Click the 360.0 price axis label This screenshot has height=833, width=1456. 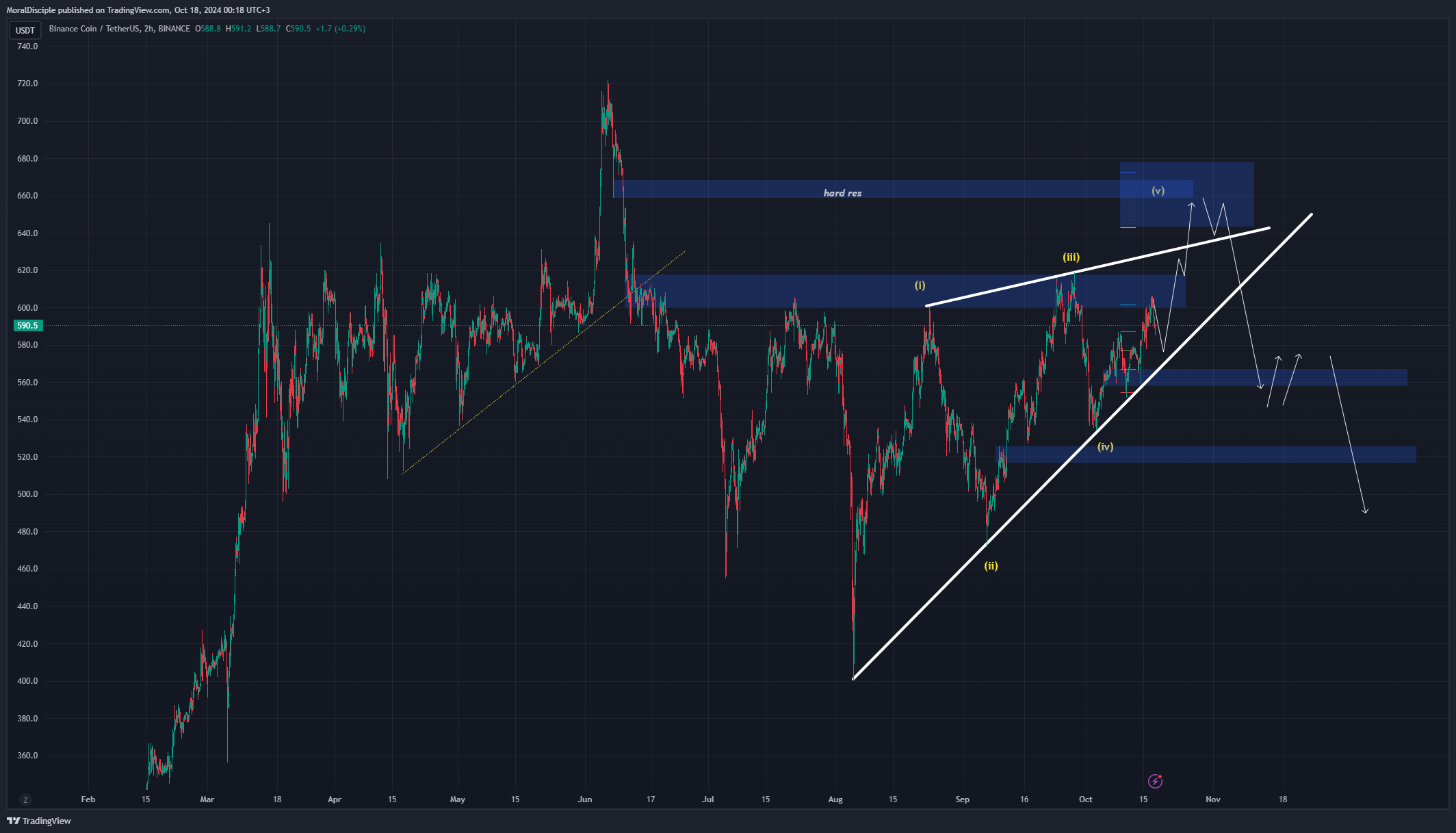pos(27,756)
